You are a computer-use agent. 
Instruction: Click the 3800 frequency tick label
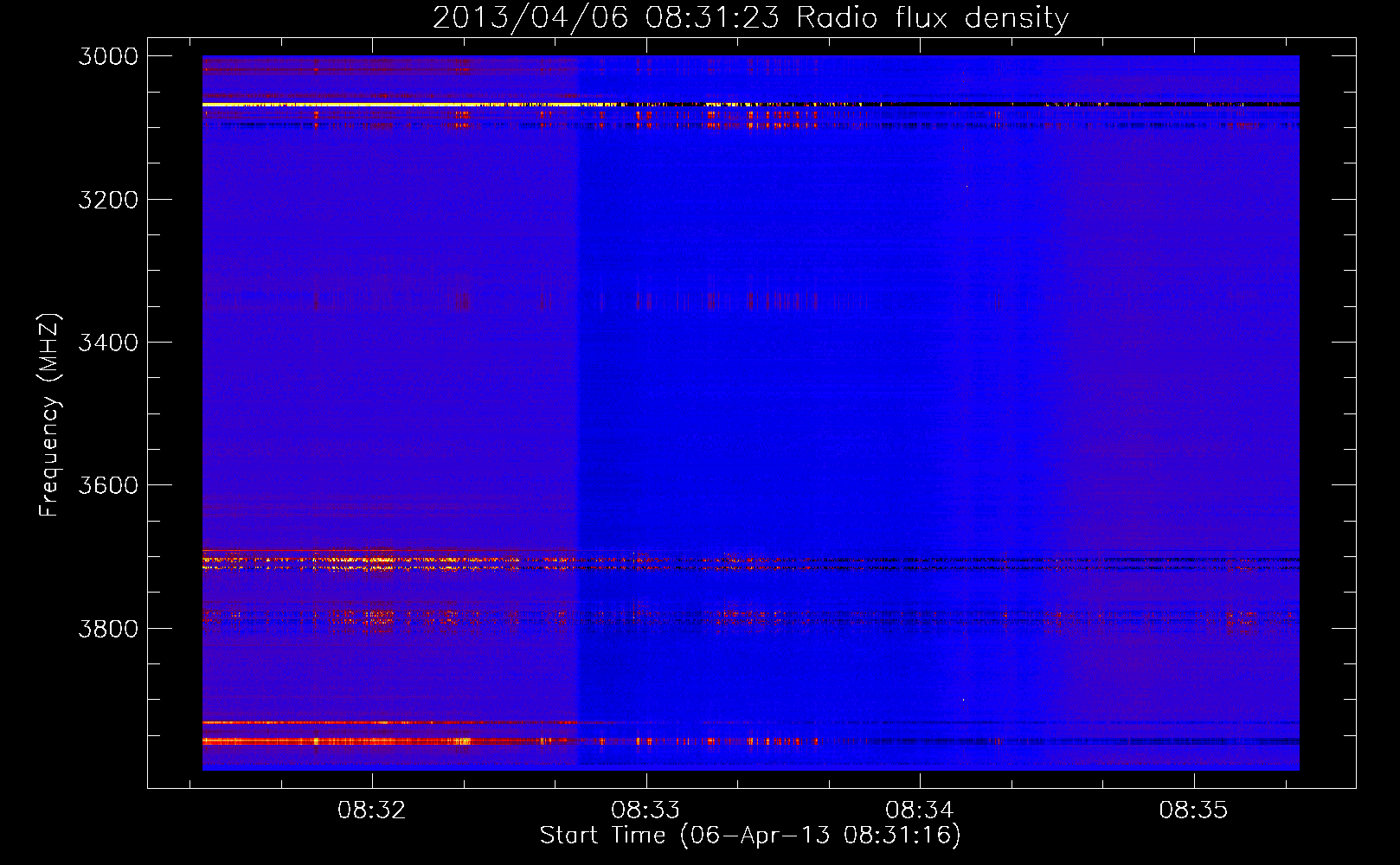108,628
